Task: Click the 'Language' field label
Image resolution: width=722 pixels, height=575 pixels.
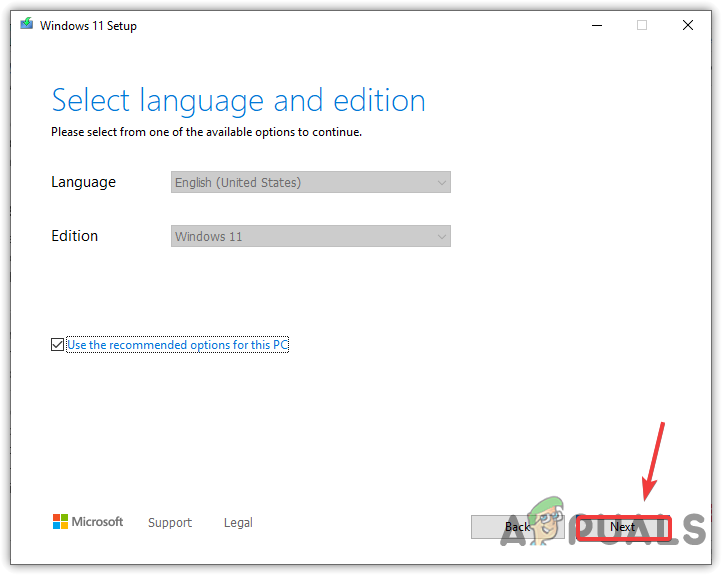Action: click(x=83, y=183)
